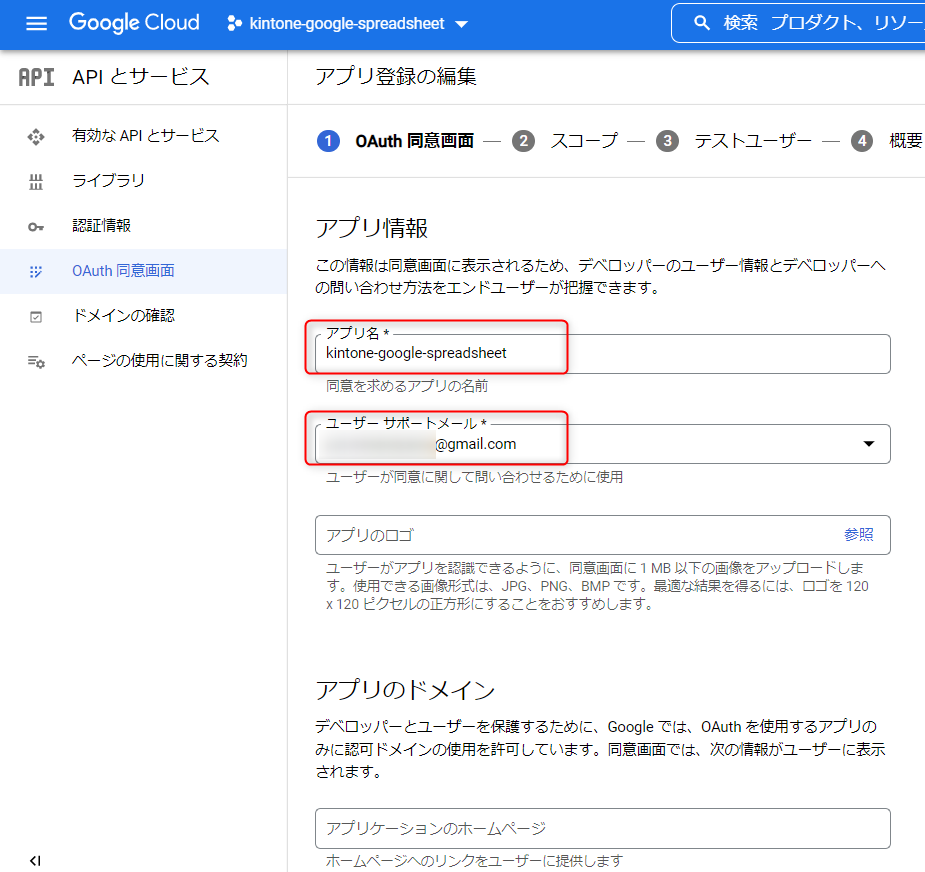Image resolution: width=925 pixels, height=872 pixels.
Task: Click the アプリケーションのホームページ field
Action: pyautogui.click(x=600, y=828)
